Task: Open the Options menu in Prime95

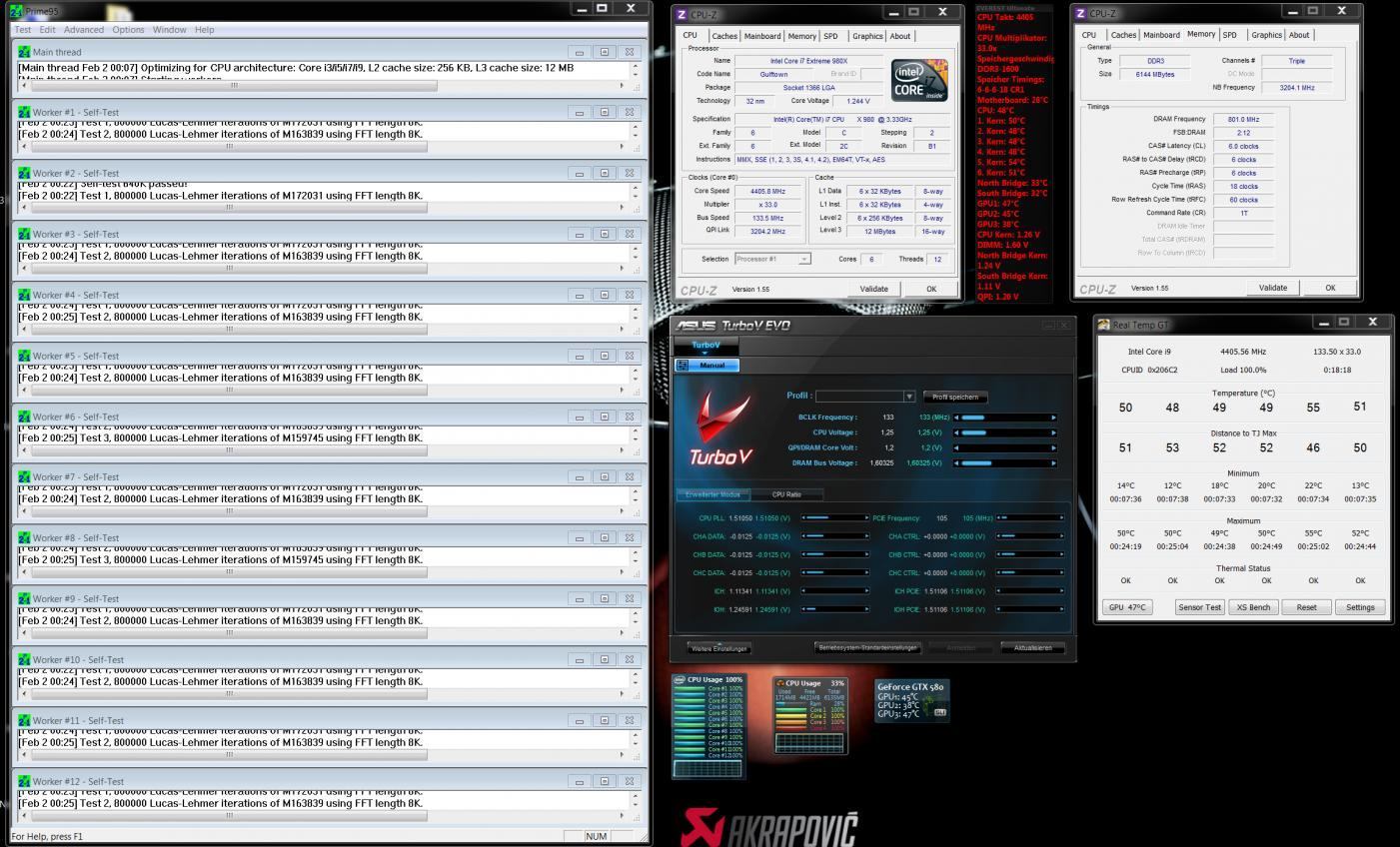Action: 128,30
